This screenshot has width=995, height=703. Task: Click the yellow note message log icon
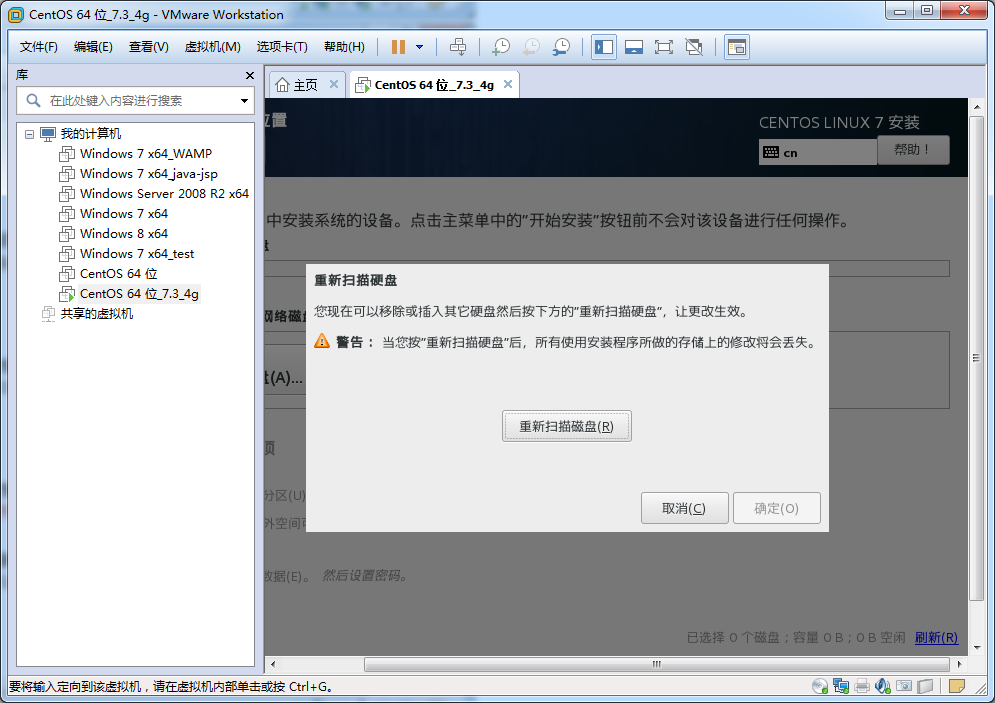tap(957, 686)
